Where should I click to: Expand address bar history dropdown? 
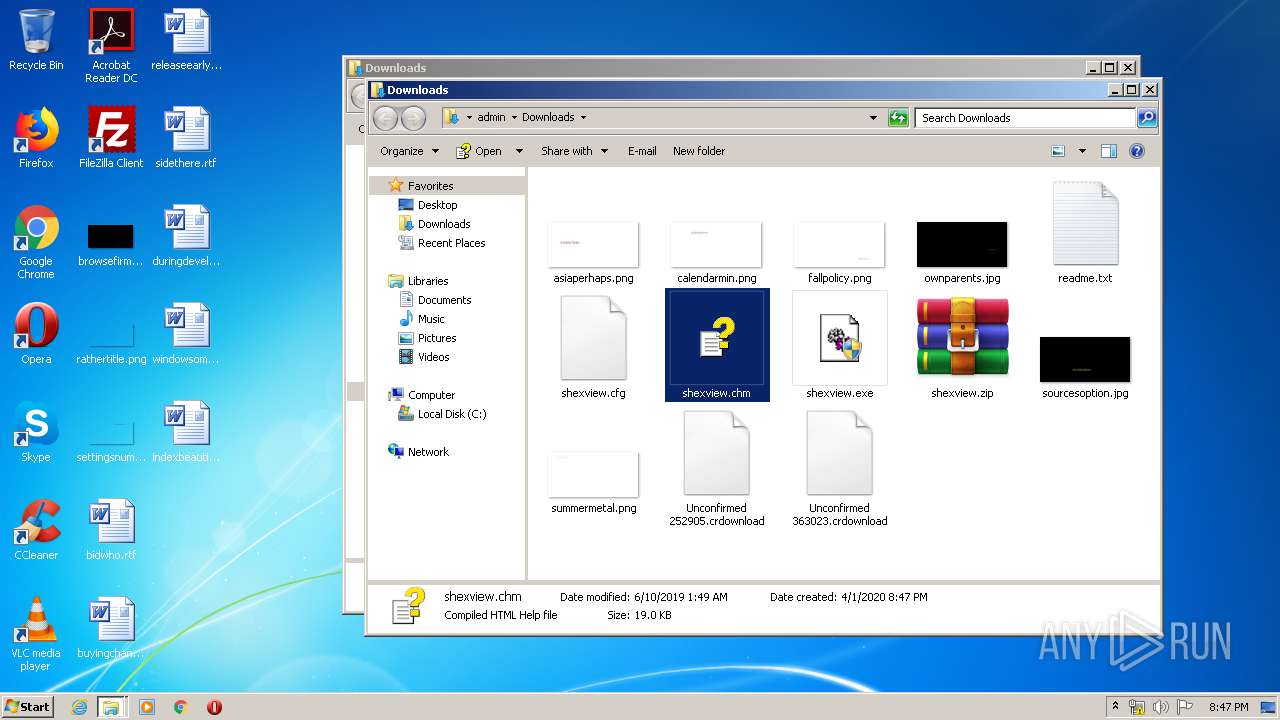874,118
